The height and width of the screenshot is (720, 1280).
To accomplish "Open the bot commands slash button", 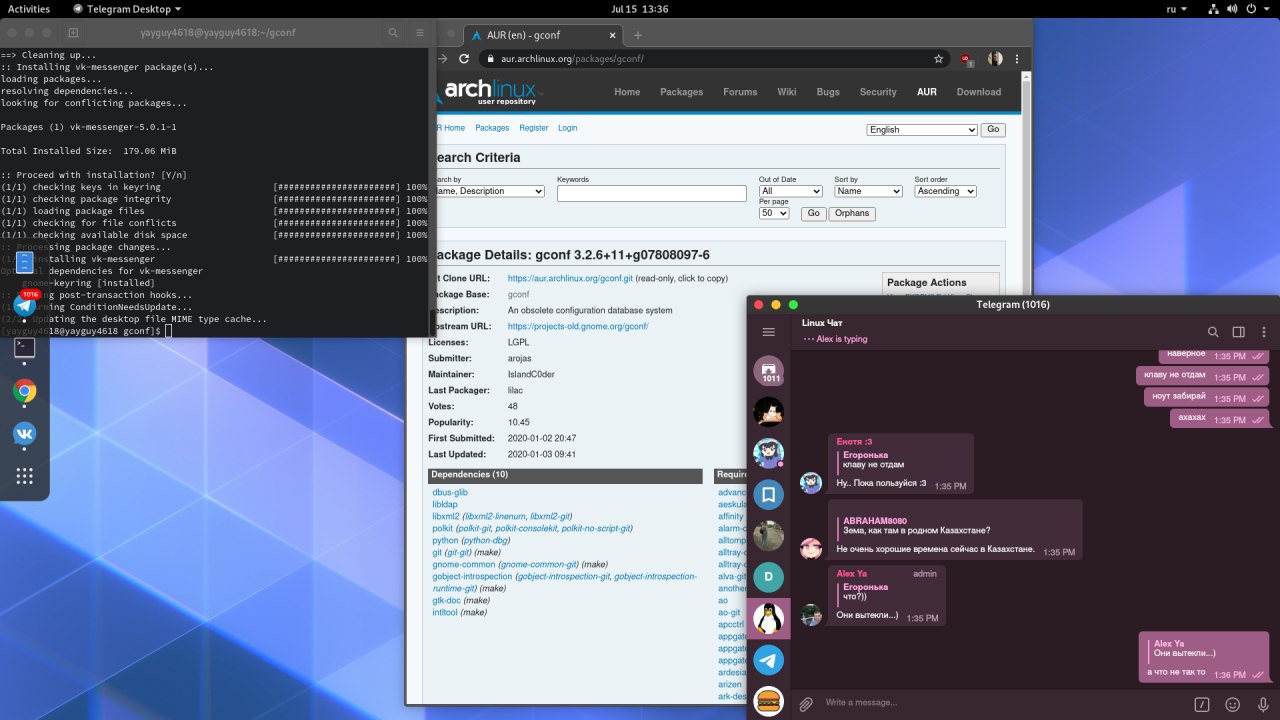I will (x=1203, y=704).
